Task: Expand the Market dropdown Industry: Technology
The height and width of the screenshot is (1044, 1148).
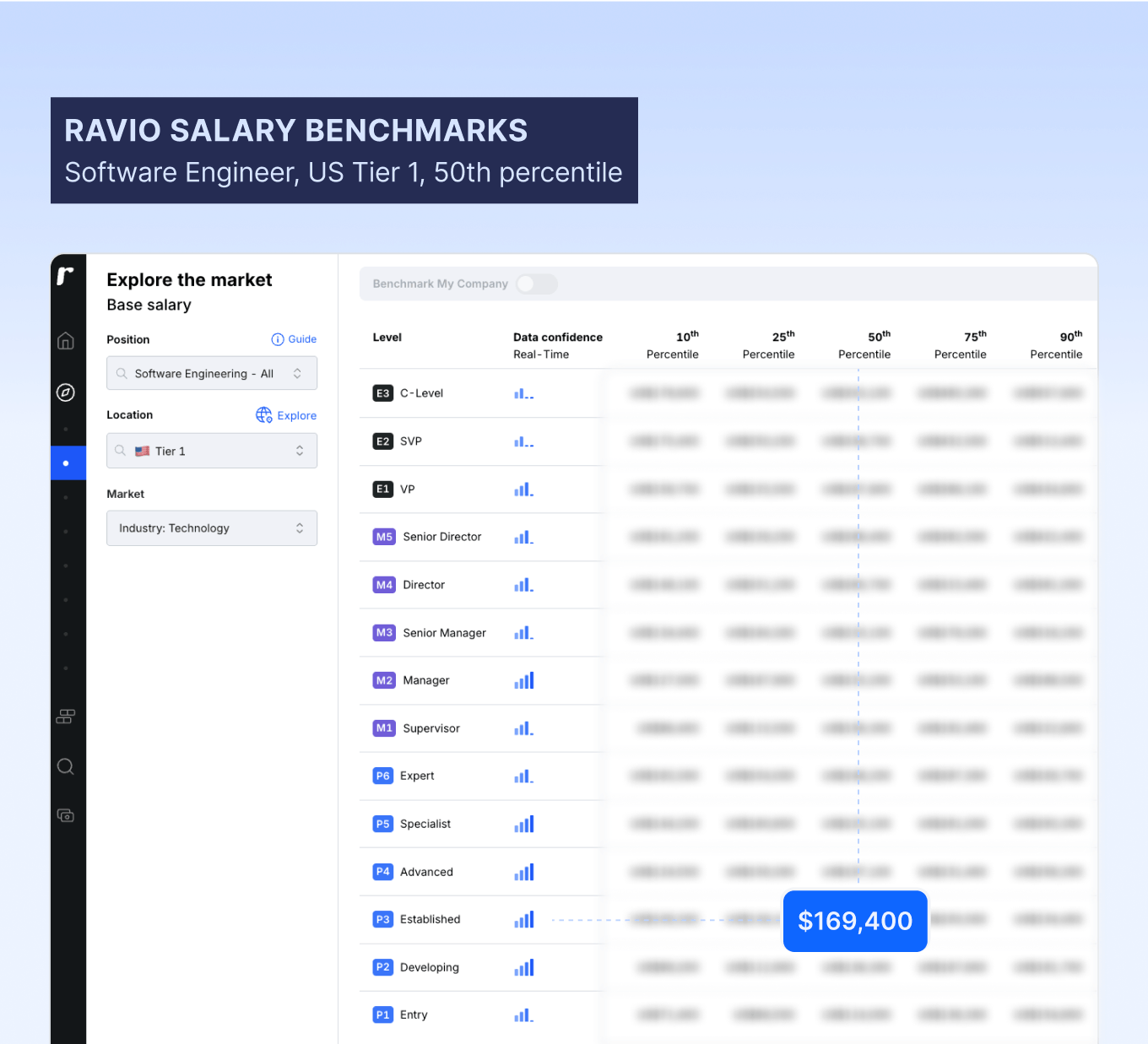Action: point(212,528)
